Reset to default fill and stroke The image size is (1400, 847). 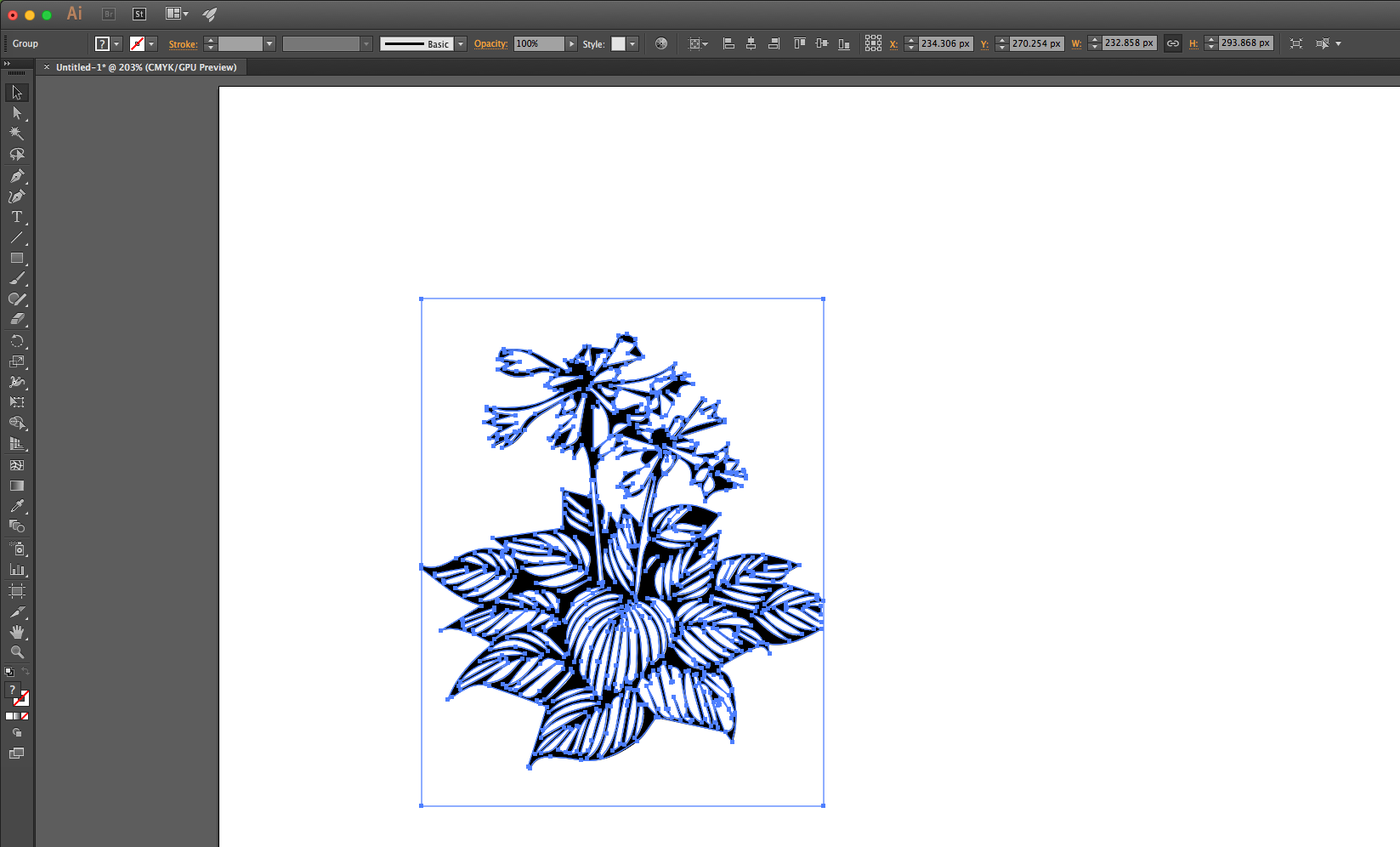click(9, 672)
